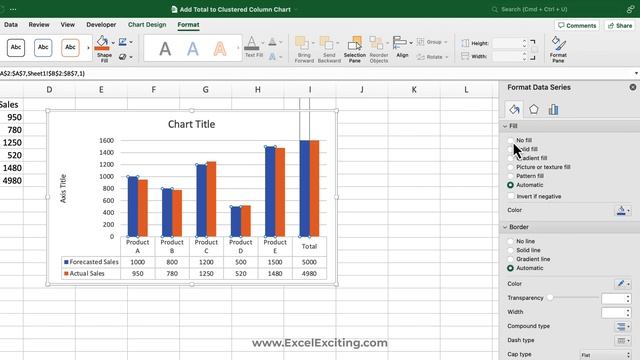This screenshot has height=360, width=640.
Task: Expand the formula bar arrow
Action: (636, 73)
